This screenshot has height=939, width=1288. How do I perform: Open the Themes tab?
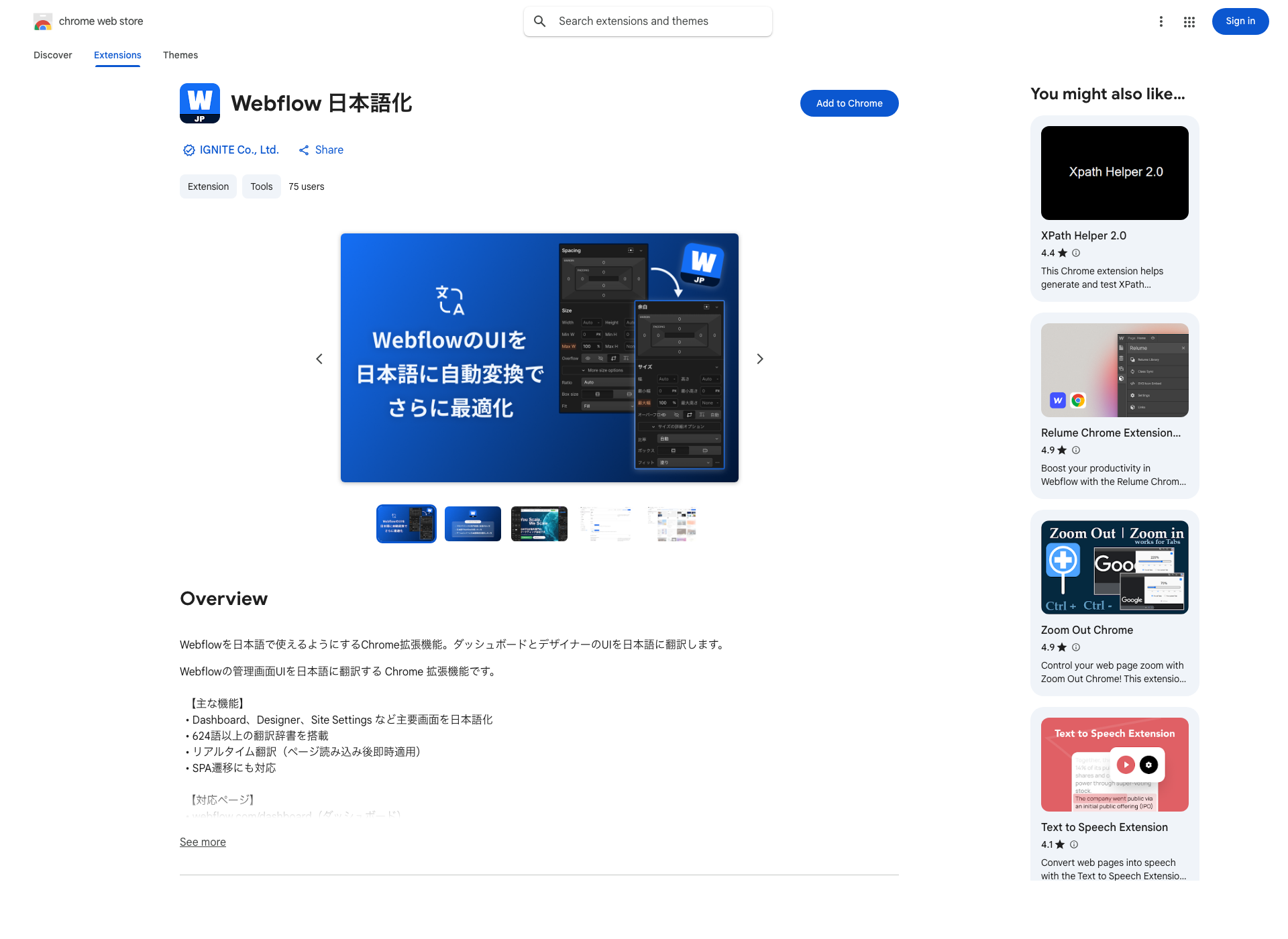click(x=180, y=55)
